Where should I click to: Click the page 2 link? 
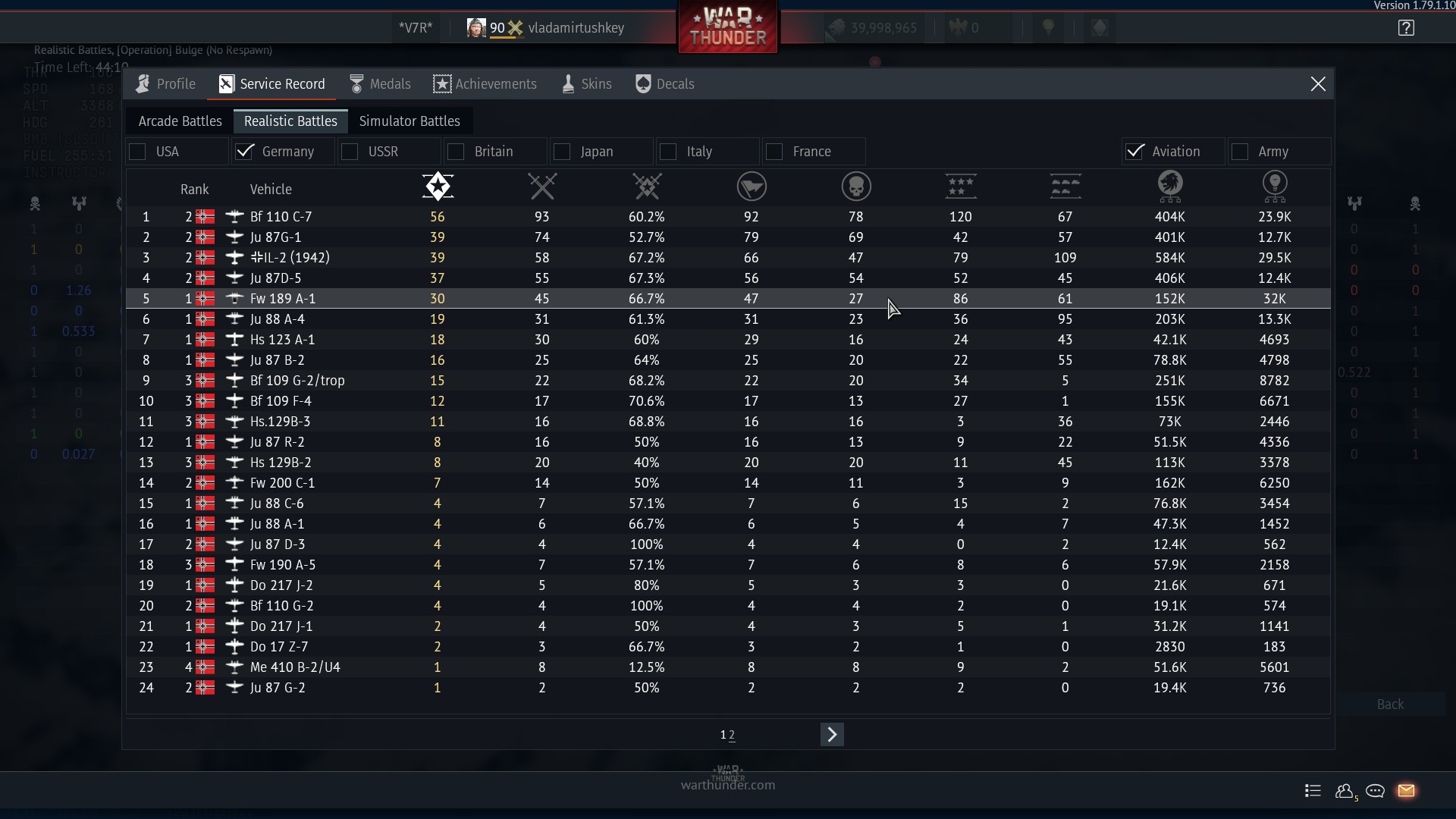click(731, 735)
